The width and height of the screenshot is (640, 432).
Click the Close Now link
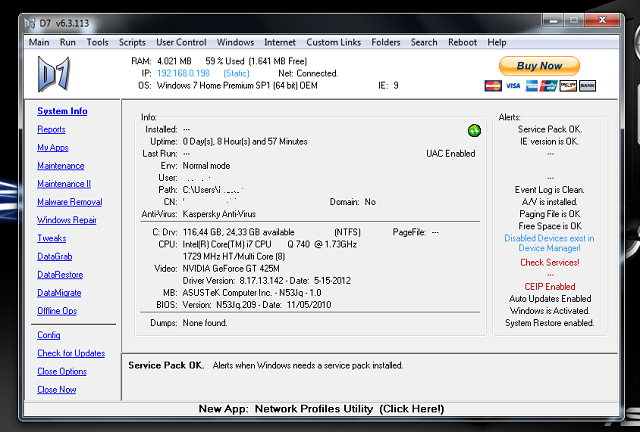pyautogui.click(x=56, y=390)
